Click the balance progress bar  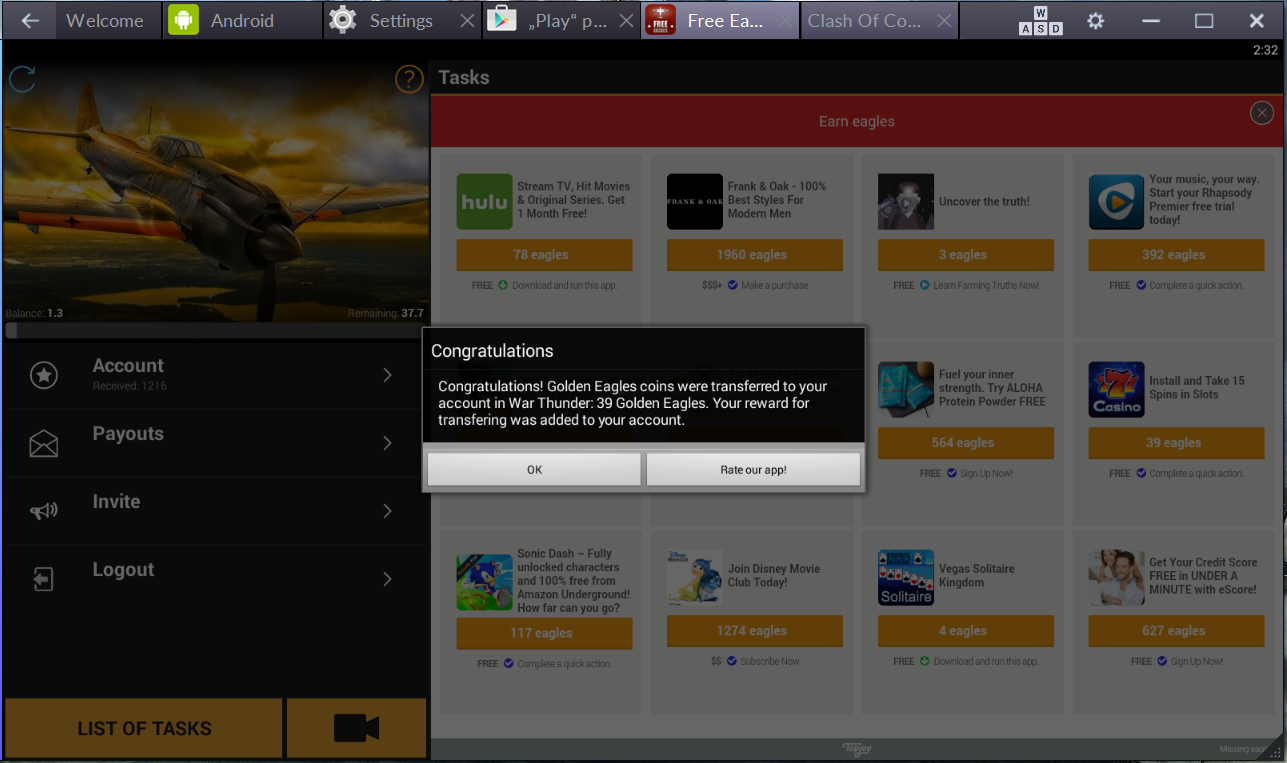click(215, 330)
